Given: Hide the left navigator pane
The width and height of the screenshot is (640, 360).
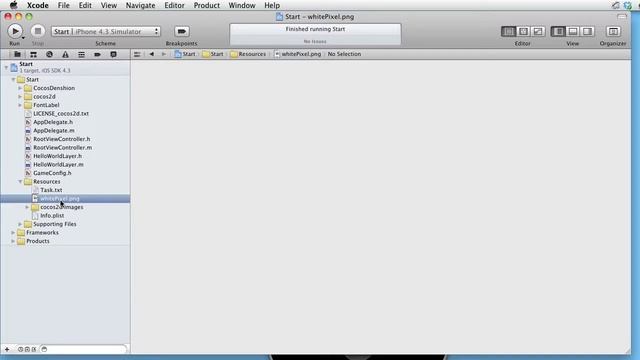Looking at the screenshot, I should click(558, 31).
